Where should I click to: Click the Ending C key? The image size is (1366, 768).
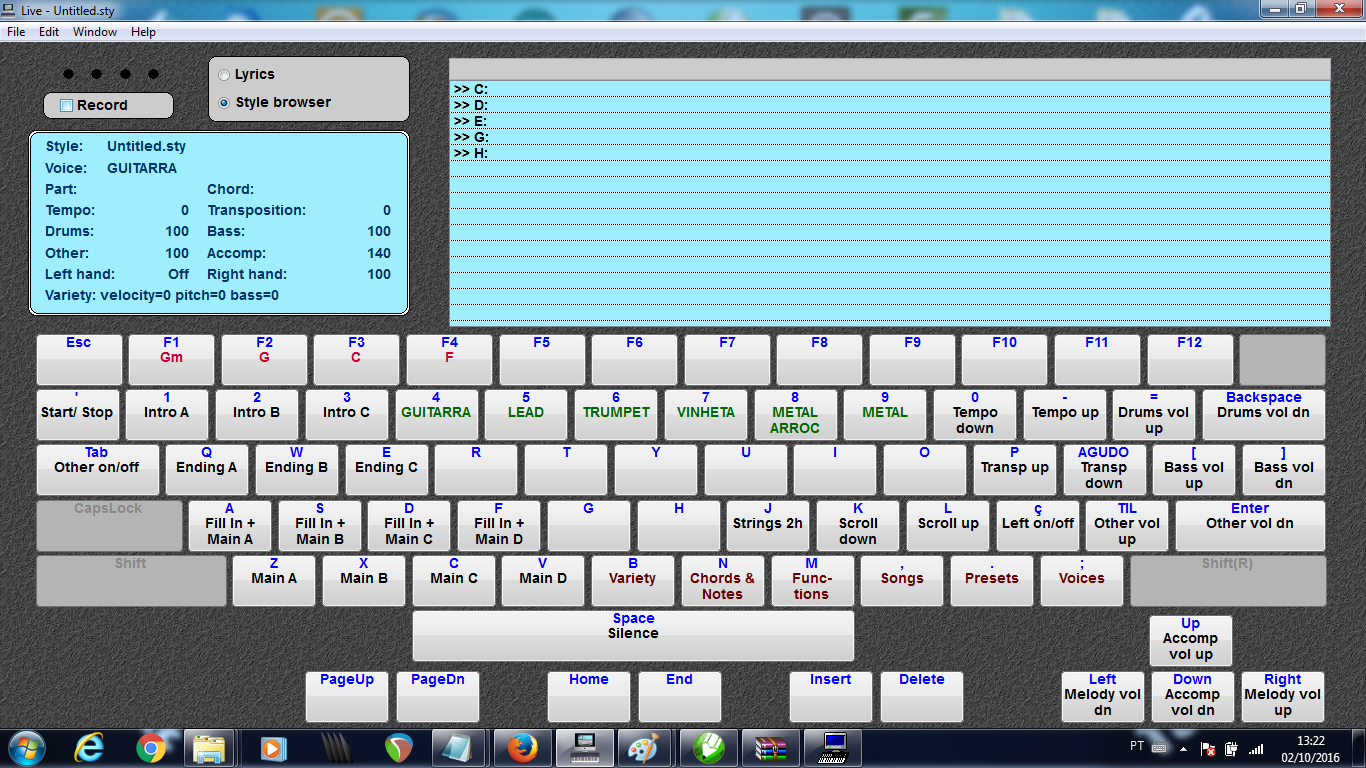coord(386,470)
